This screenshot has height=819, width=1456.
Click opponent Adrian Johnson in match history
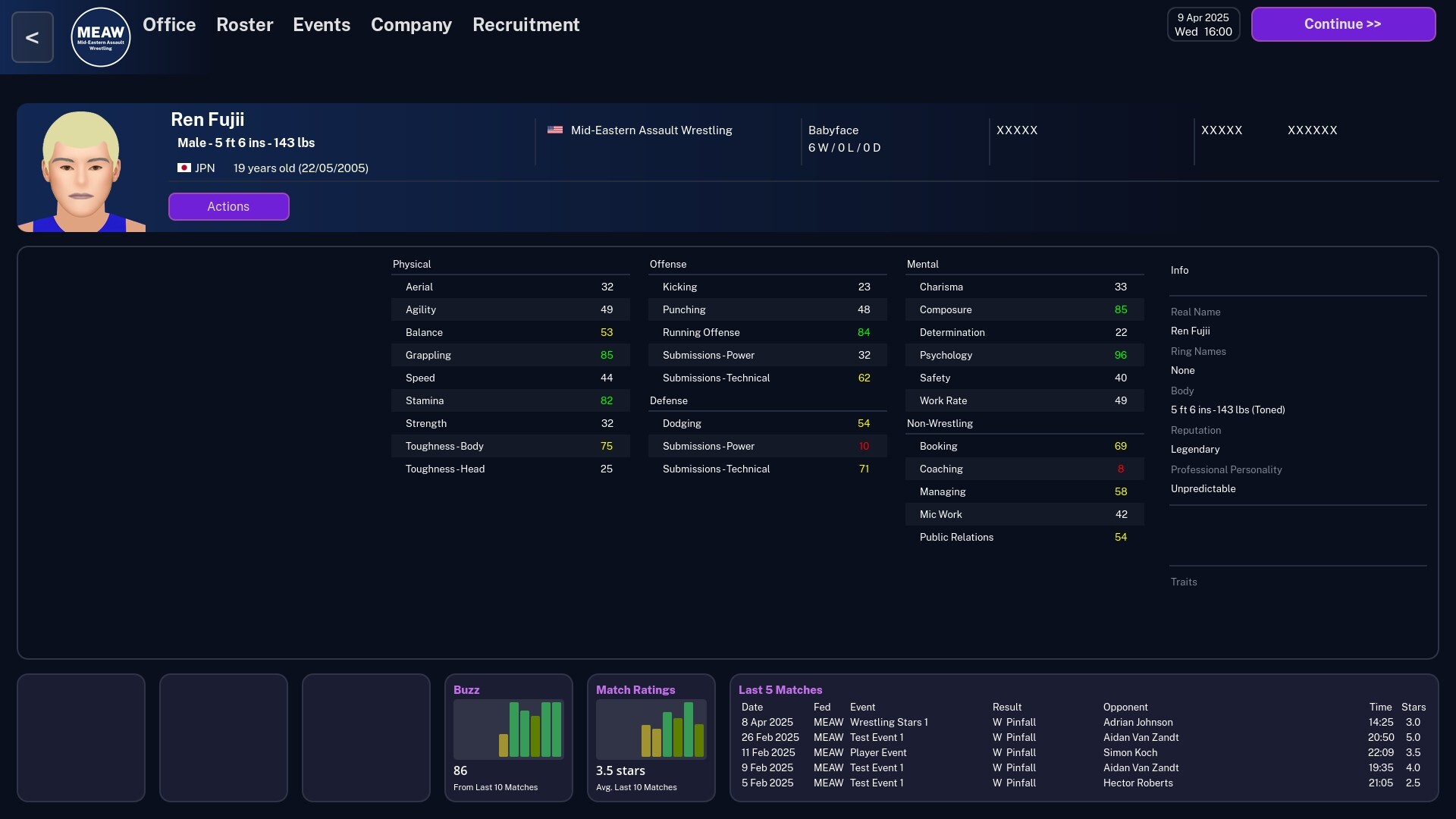tap(1137, 722)
